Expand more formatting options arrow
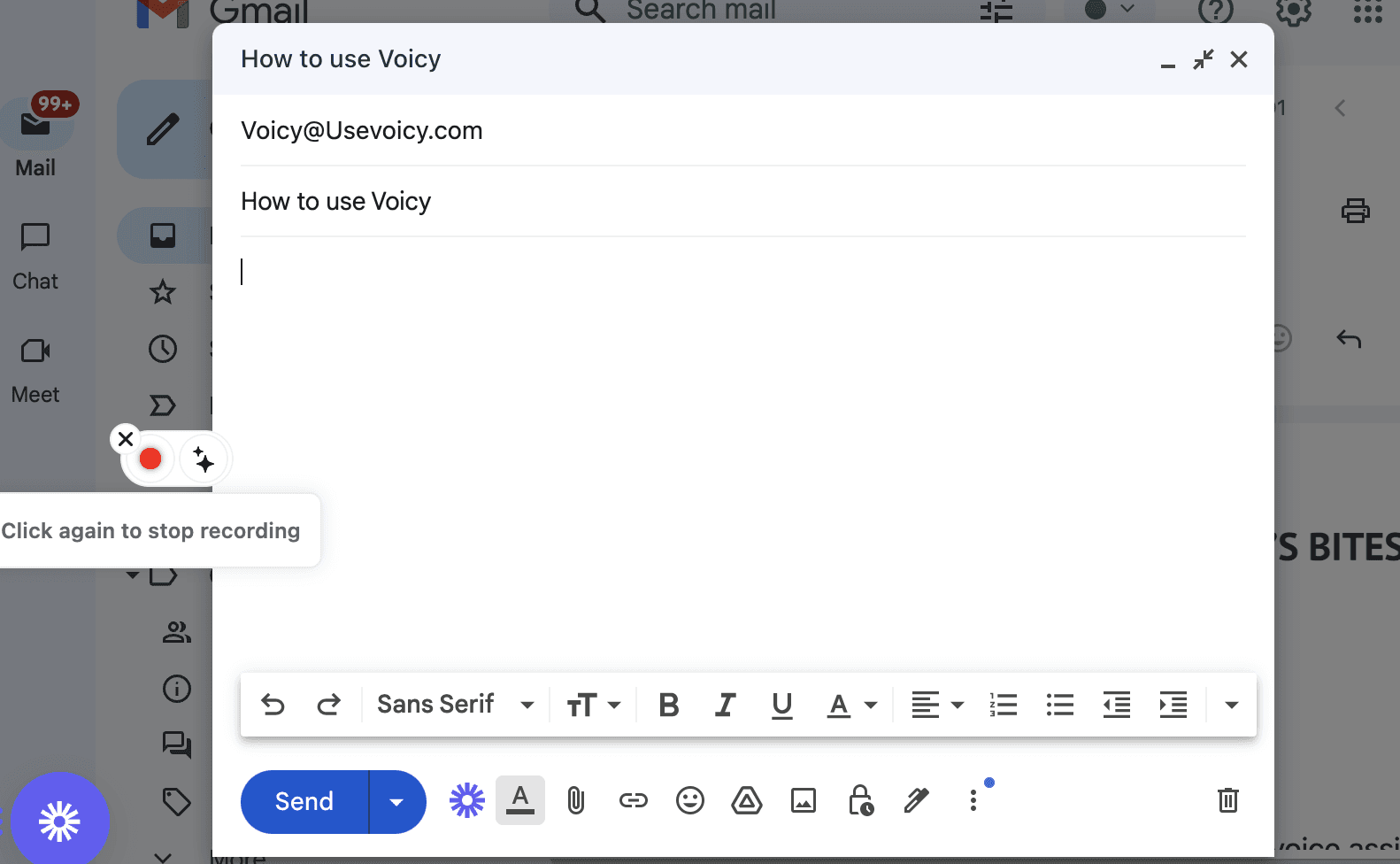Viewport: 1400px width, 864px height. click(1231, 705)
